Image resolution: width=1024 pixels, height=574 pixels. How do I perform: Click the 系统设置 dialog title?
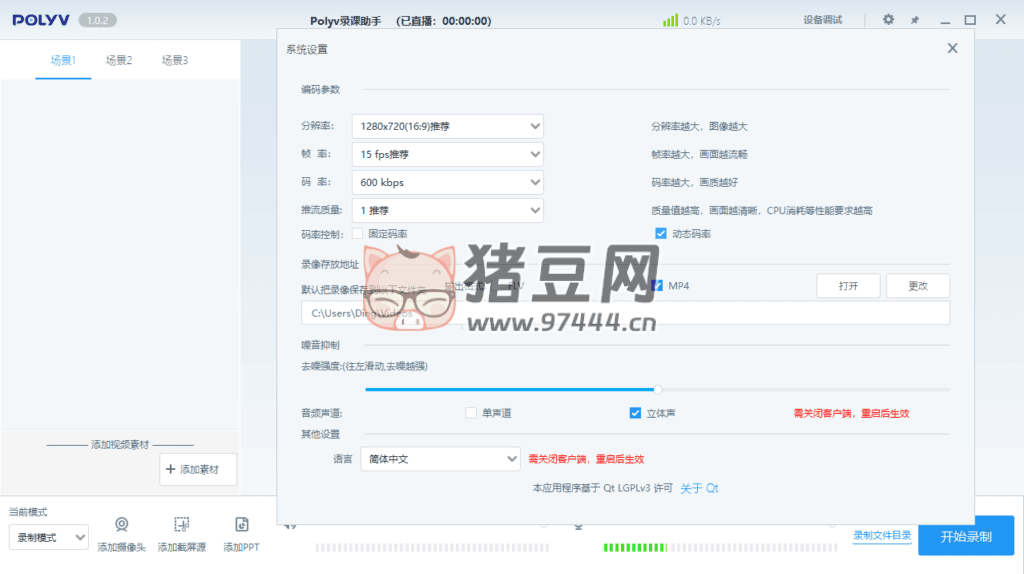306,50
